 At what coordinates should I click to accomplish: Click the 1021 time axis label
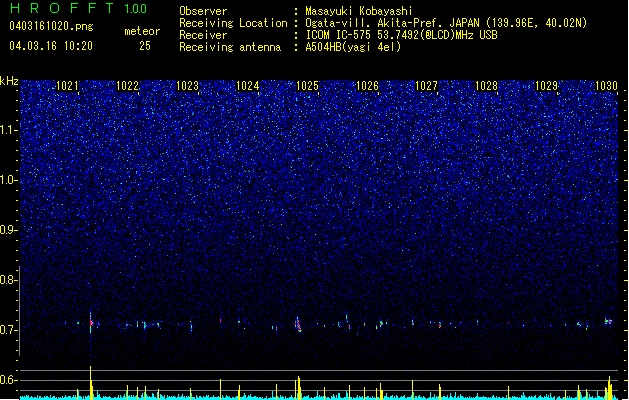[67, 86]
